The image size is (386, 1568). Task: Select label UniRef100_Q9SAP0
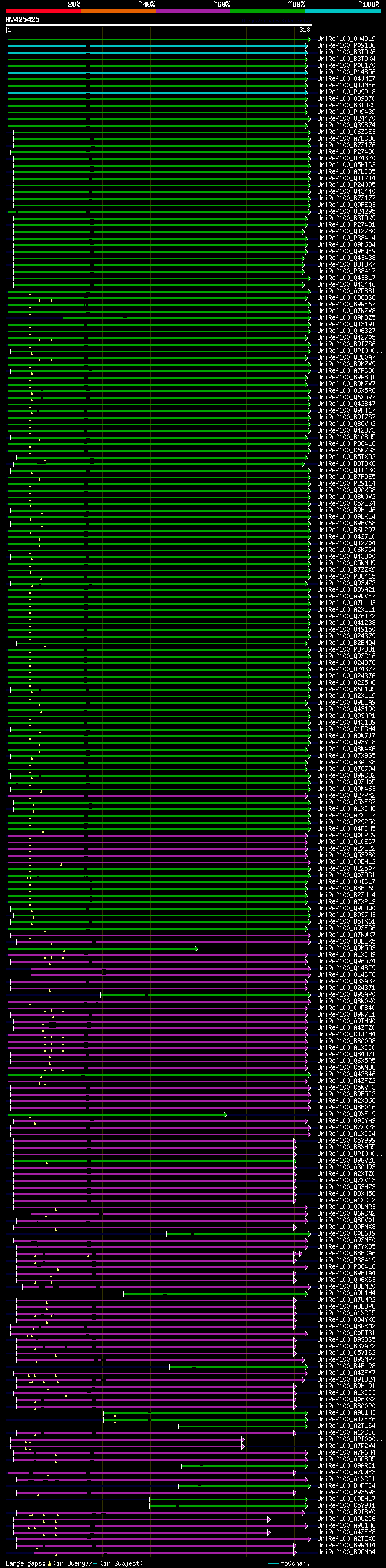pyautogui.click(x=346, y=995)
